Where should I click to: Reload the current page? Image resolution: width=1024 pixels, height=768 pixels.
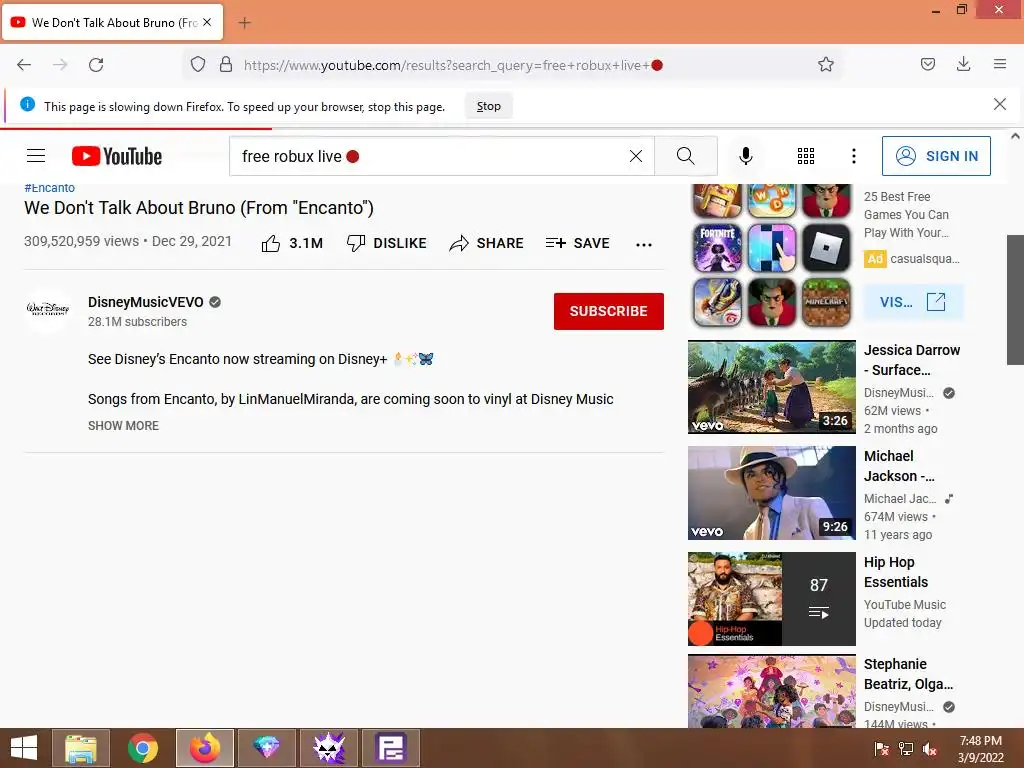click(96, 65)
